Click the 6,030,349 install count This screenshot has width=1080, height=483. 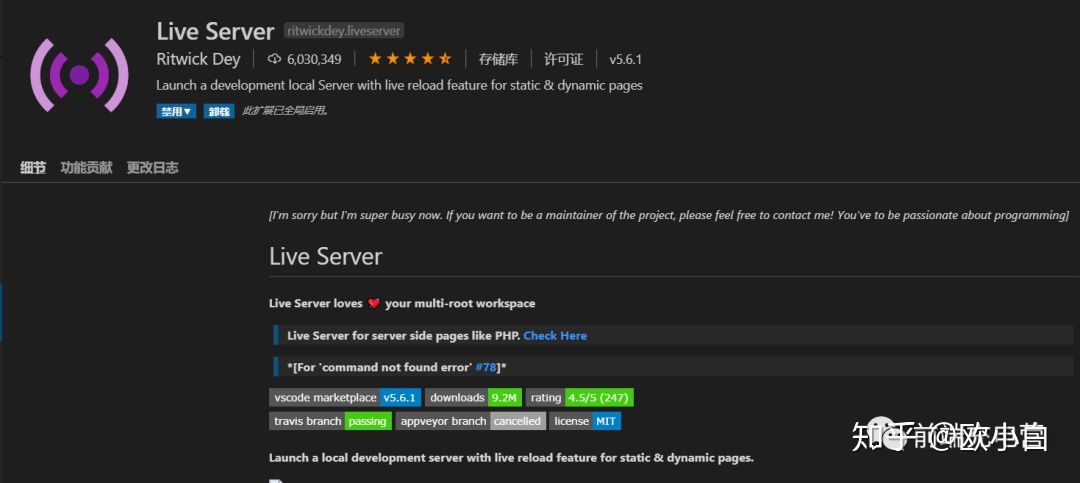point(314,59)
